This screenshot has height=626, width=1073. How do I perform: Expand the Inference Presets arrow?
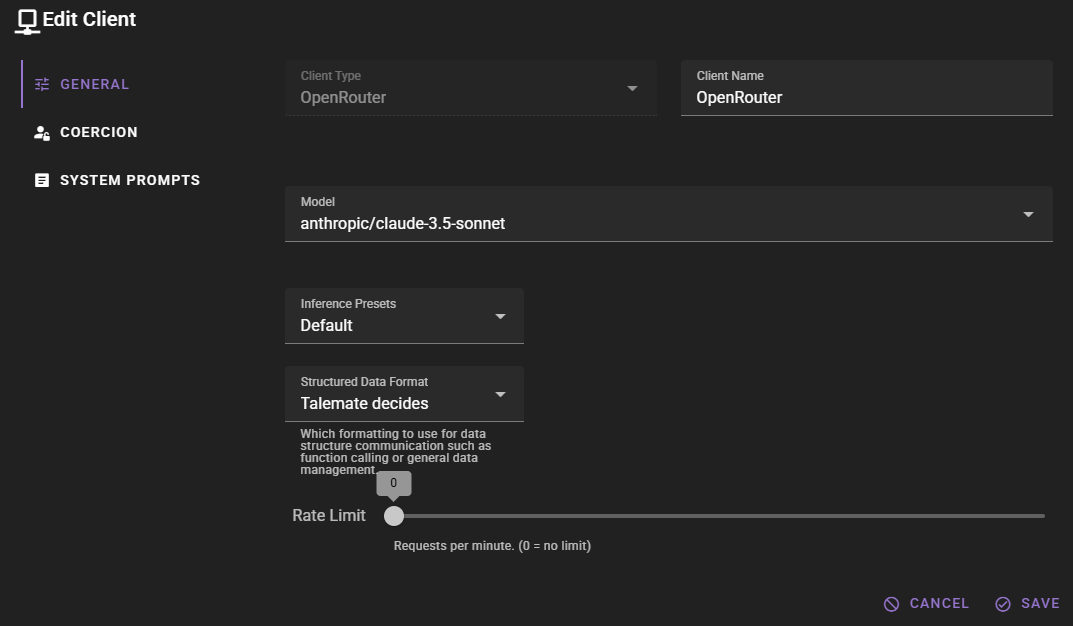[x=500, y=316]
